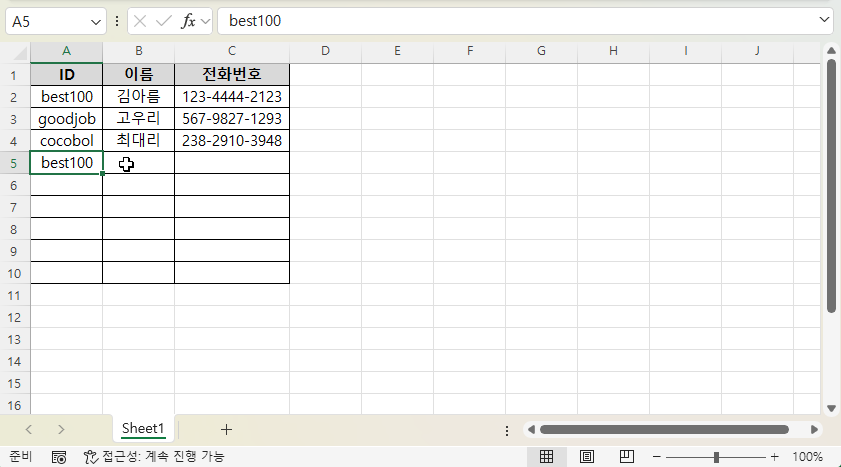Screen dimensions: 841x467
Task: Click the 567-9827-1293 phone cell
Action: [x=232, y=118]
